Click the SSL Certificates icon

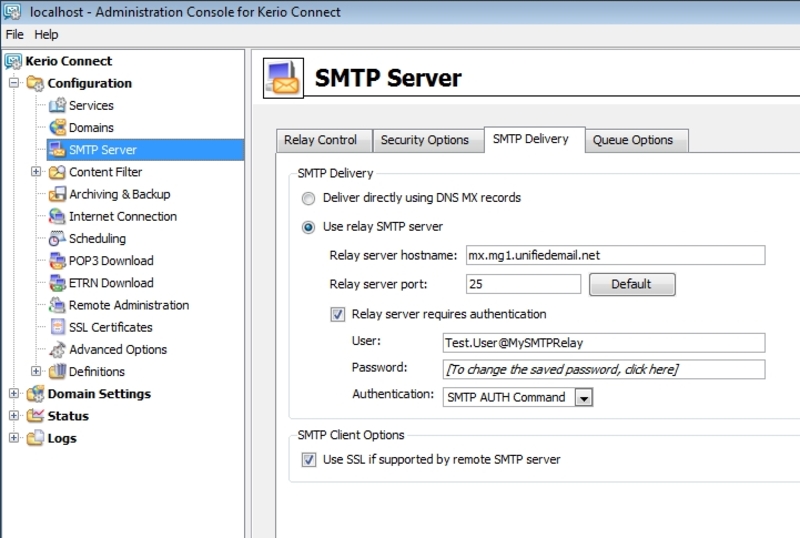pyautogui.click(x=58, y=327)
